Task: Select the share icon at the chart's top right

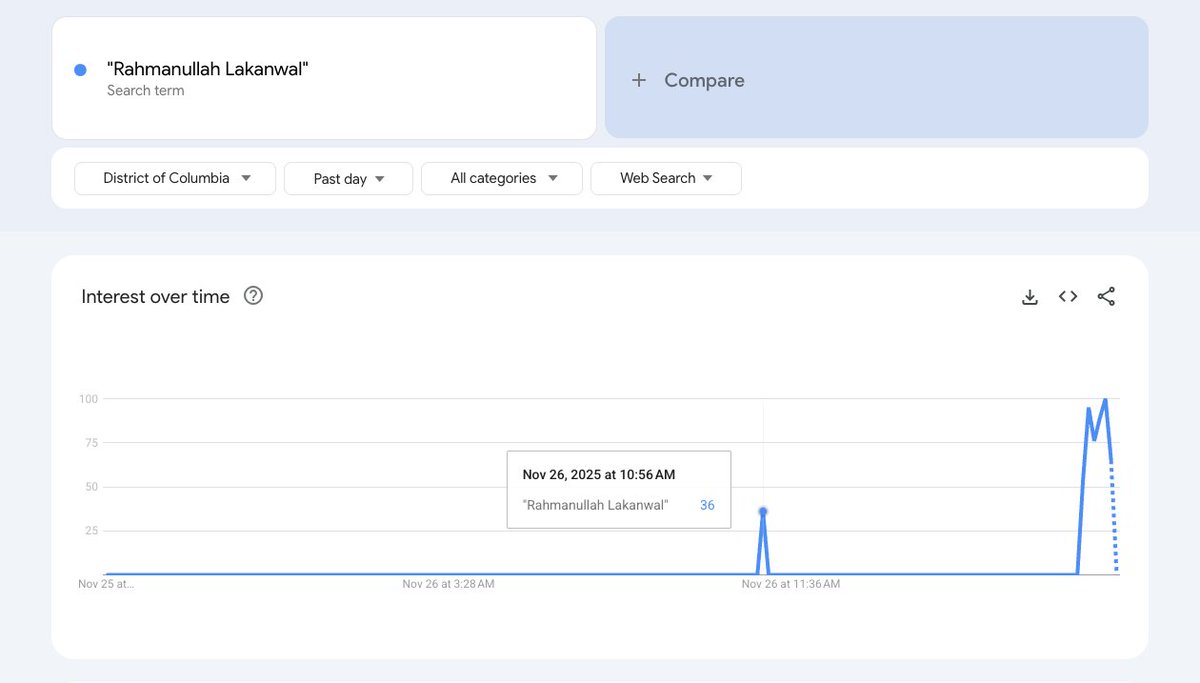Action: pos(1107,296)
